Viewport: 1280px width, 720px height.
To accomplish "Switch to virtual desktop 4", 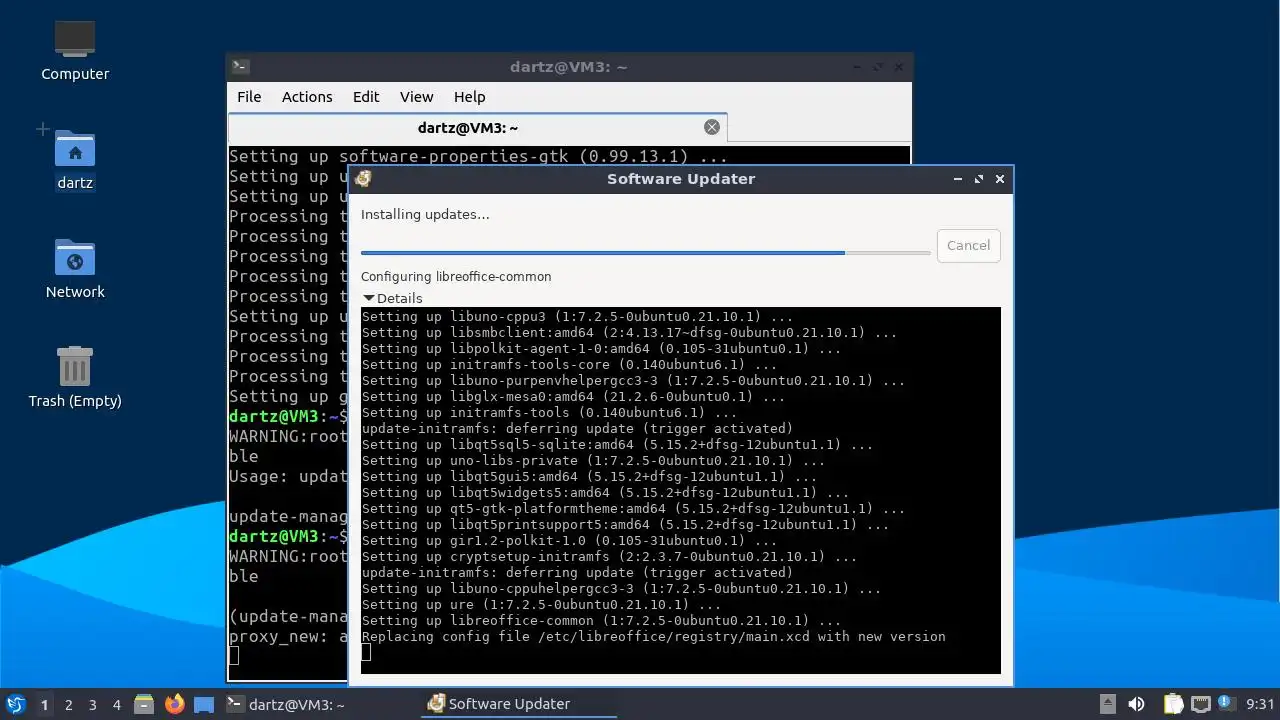I will pyautogui.click(x=117, y=705).
